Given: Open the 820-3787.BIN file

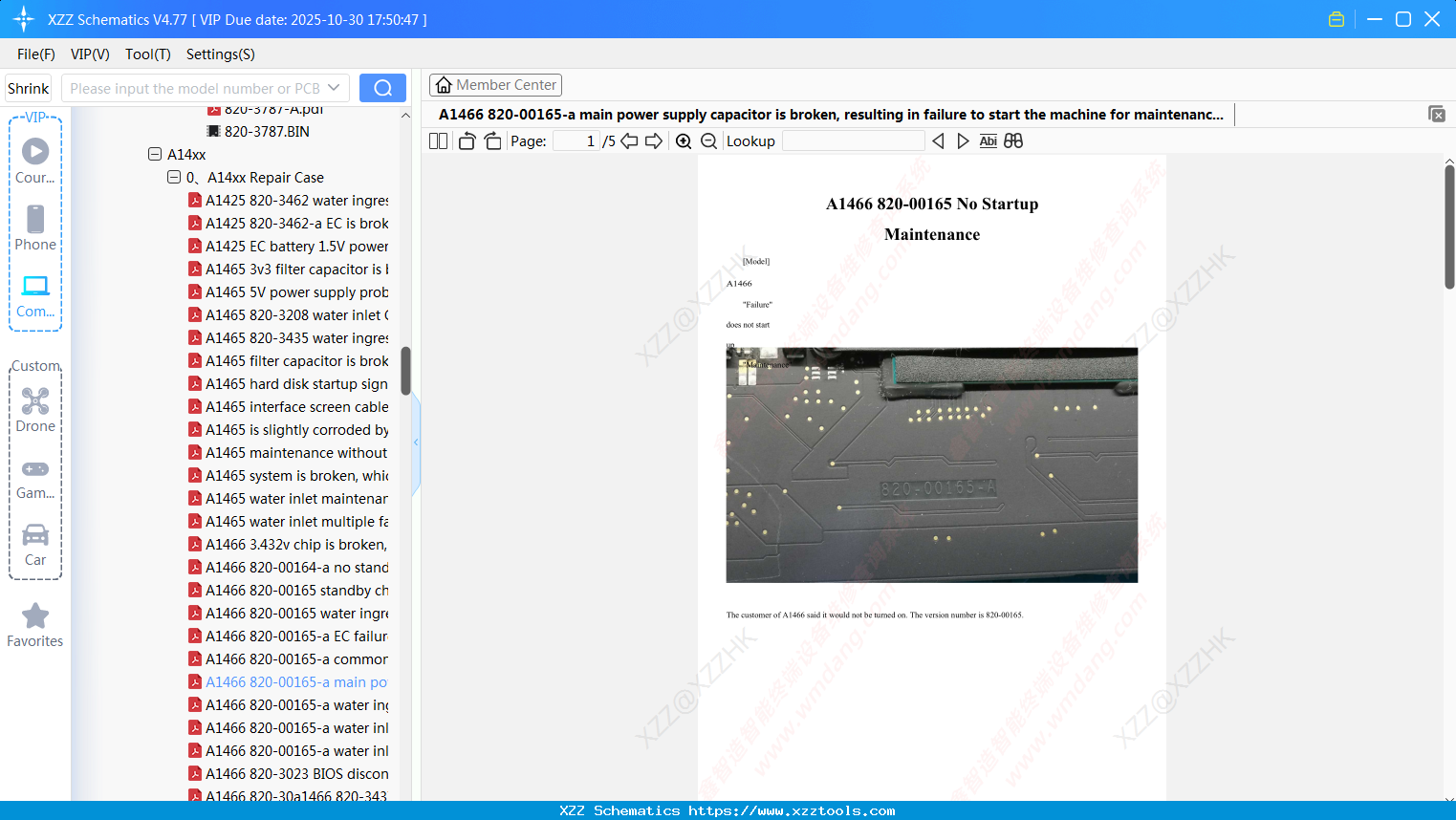Looking at the screenshot, I should [x=258, y=131].
